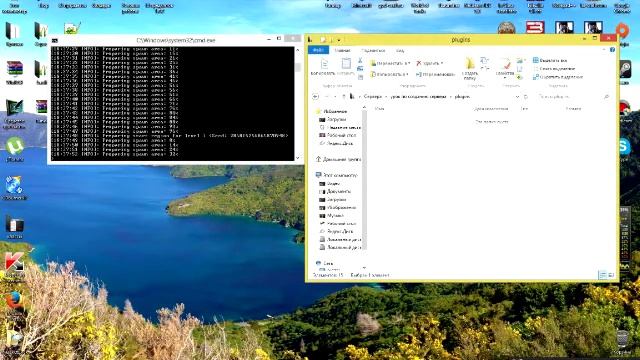Click the Создать папку folder icon
This screenshot has width=640, height=360.
click(470, 69)
